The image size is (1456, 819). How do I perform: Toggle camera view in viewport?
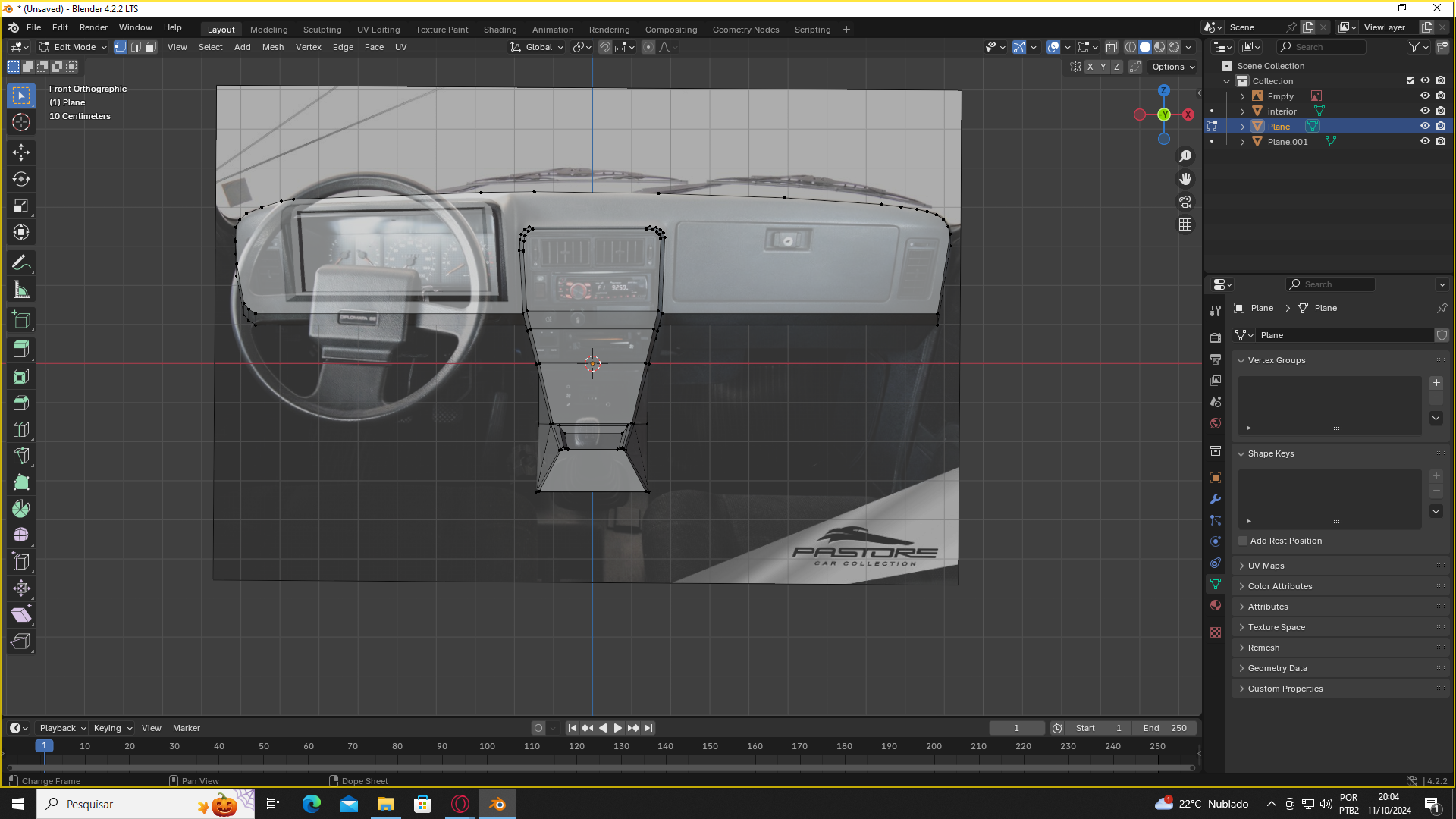pos(1185,202)
